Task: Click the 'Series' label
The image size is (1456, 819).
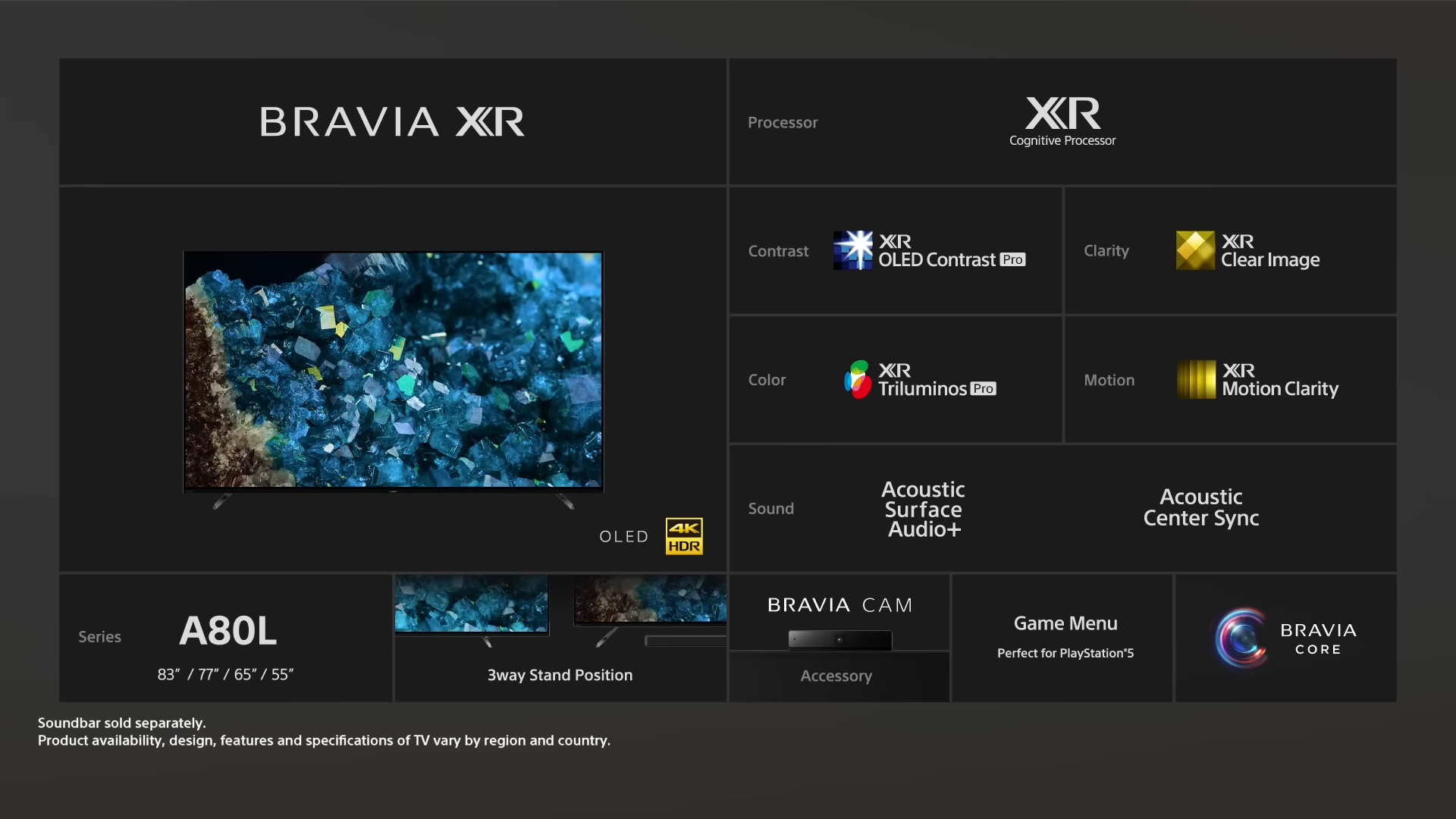Action: (x=99, y=637)
